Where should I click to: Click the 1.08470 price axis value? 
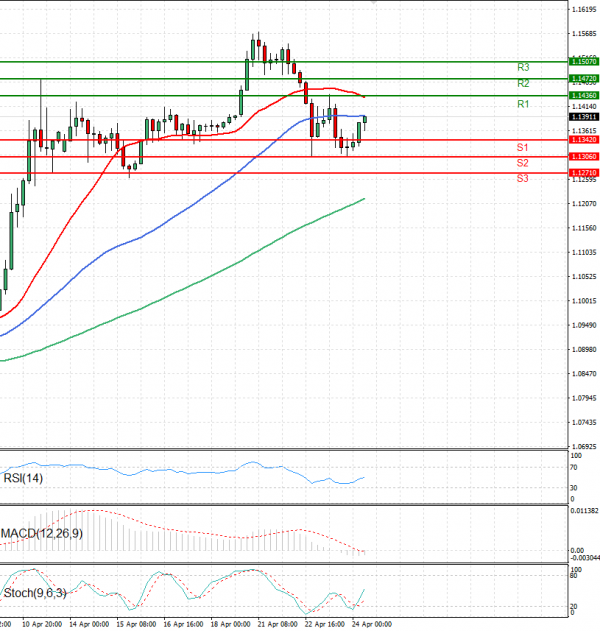click(584, 373)
